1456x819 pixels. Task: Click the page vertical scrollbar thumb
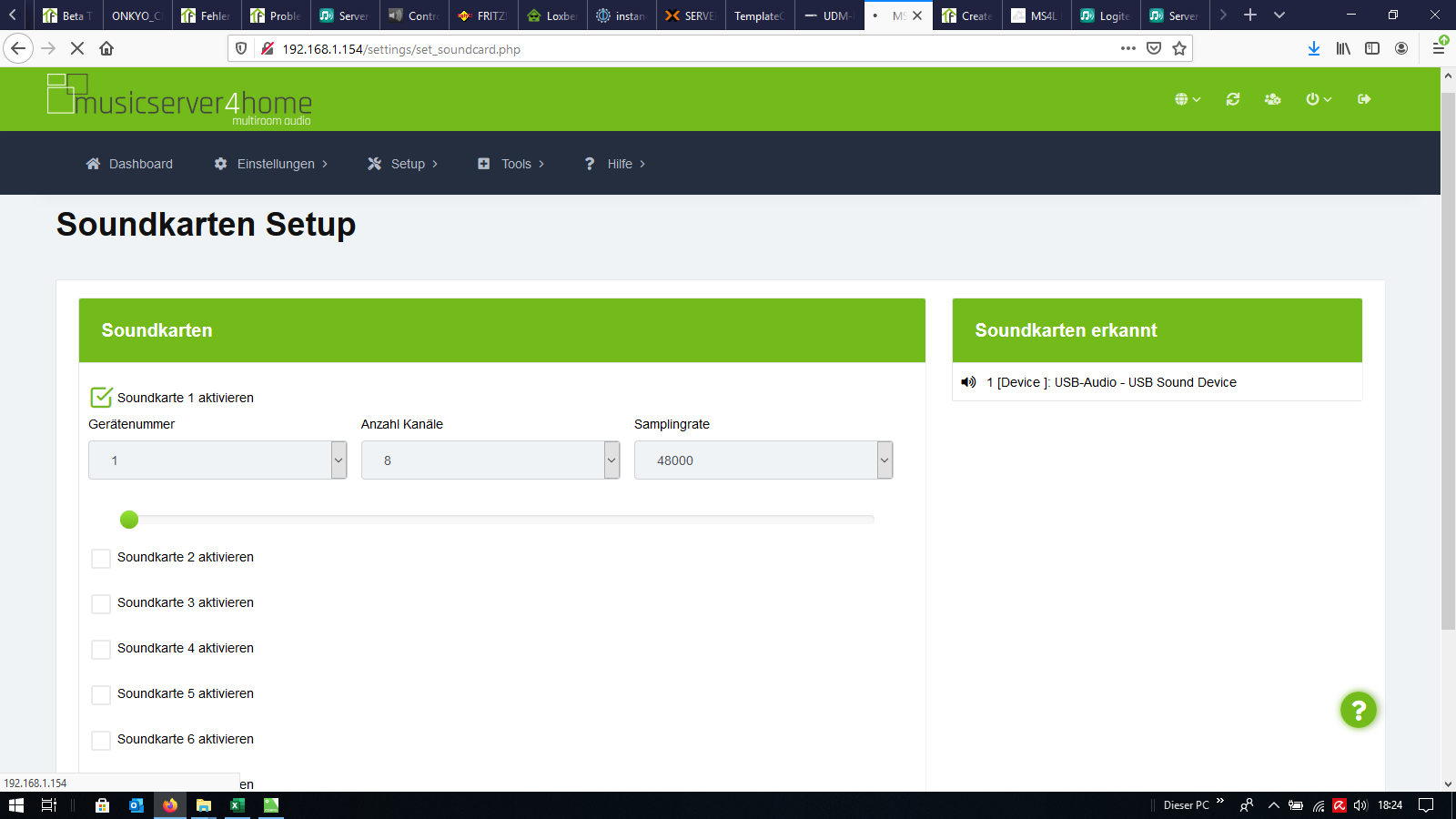pos(1448,359)
